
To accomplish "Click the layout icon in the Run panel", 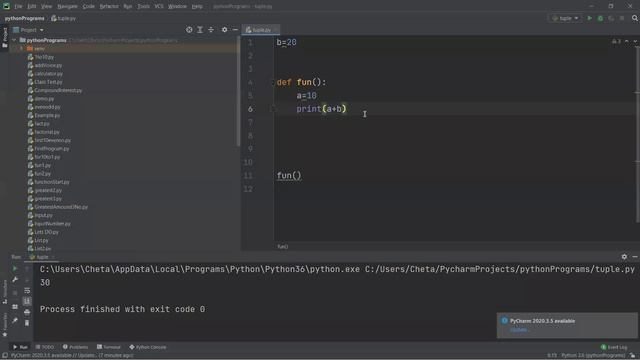I will click(15, 307).
